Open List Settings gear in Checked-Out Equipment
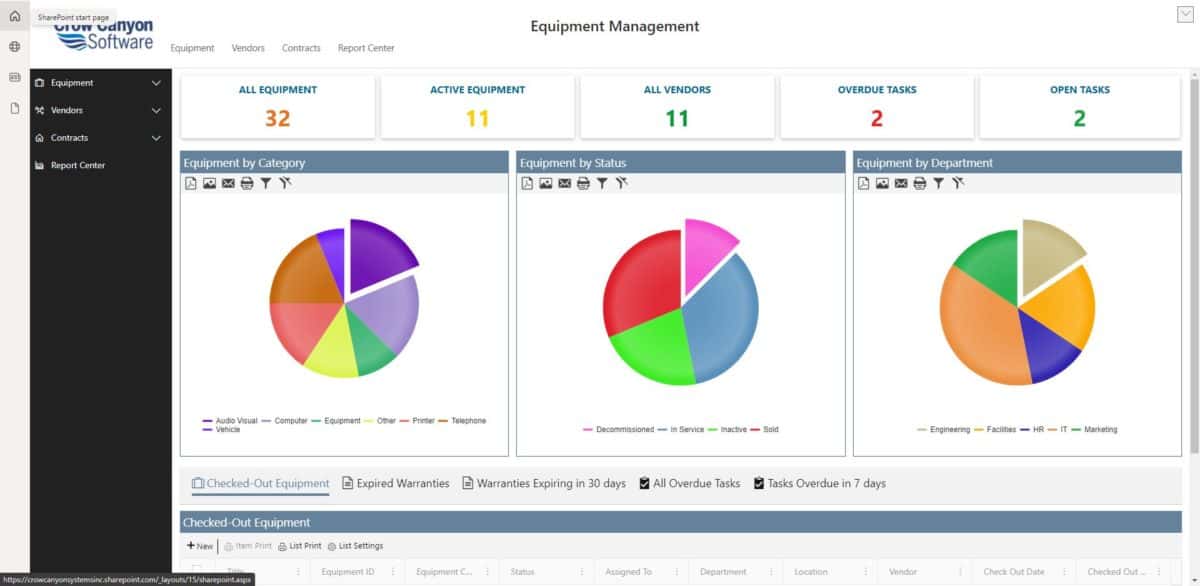 click(x=332, y=546)
